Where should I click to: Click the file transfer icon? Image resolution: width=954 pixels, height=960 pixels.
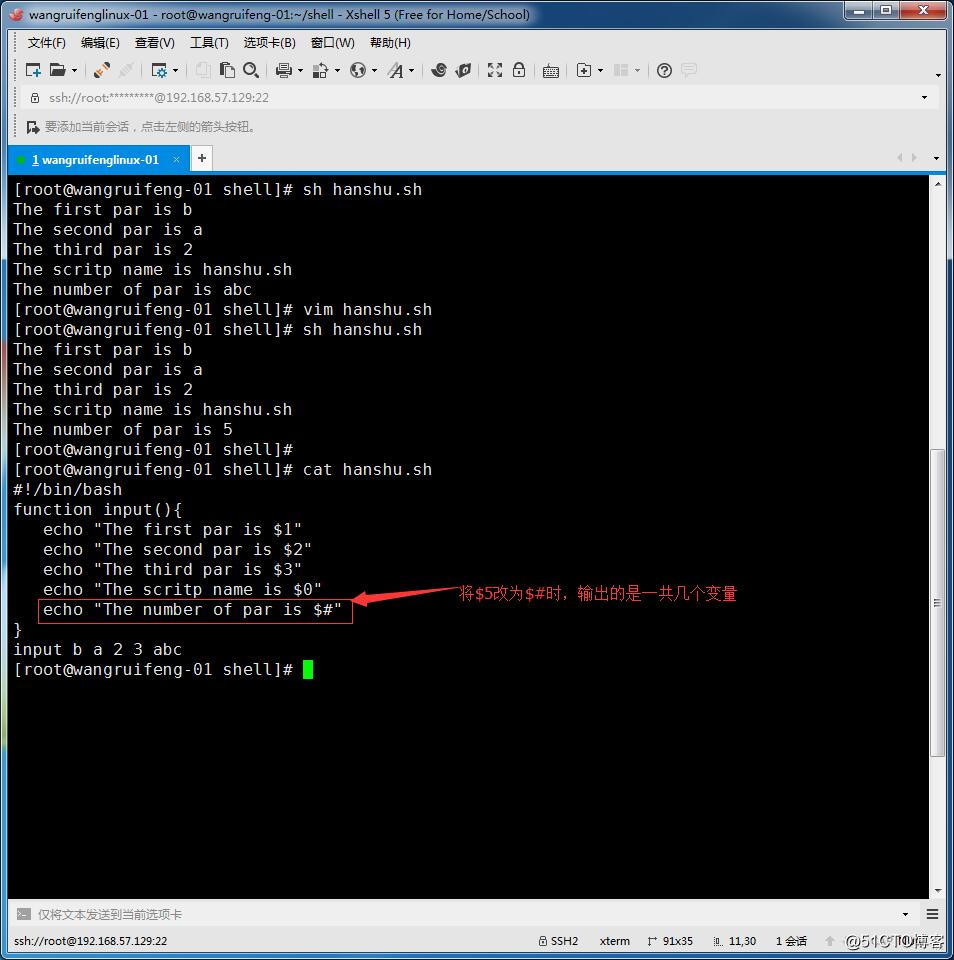[x=320, y=70]
